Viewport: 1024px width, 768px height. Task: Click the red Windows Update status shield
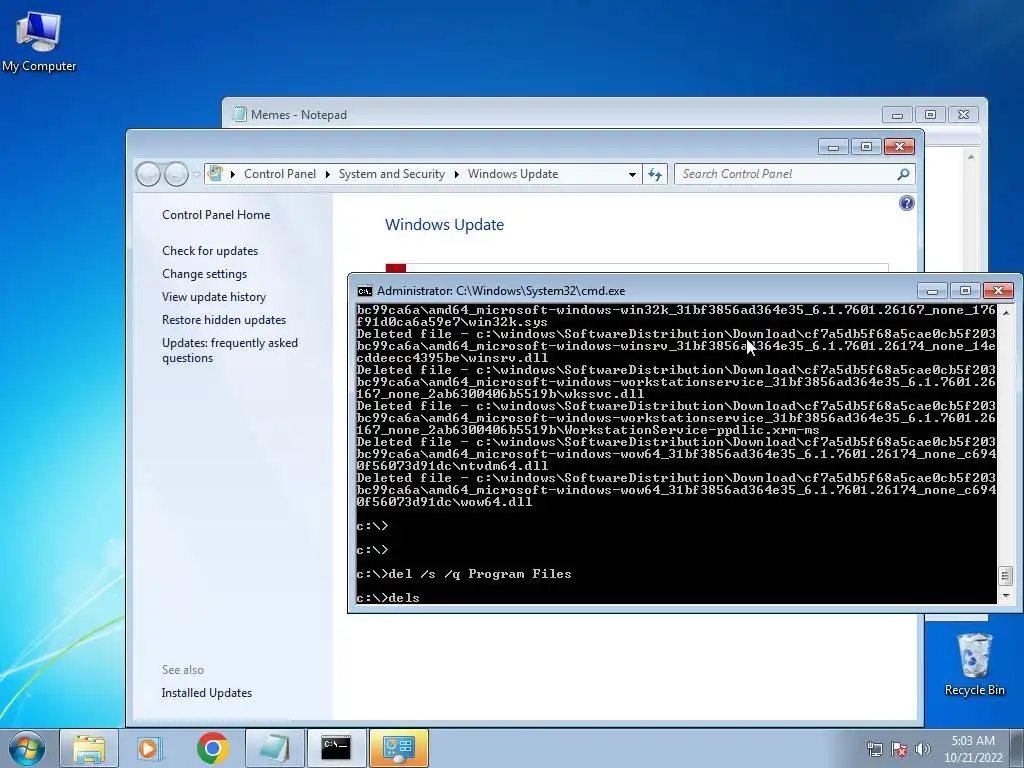396,268
